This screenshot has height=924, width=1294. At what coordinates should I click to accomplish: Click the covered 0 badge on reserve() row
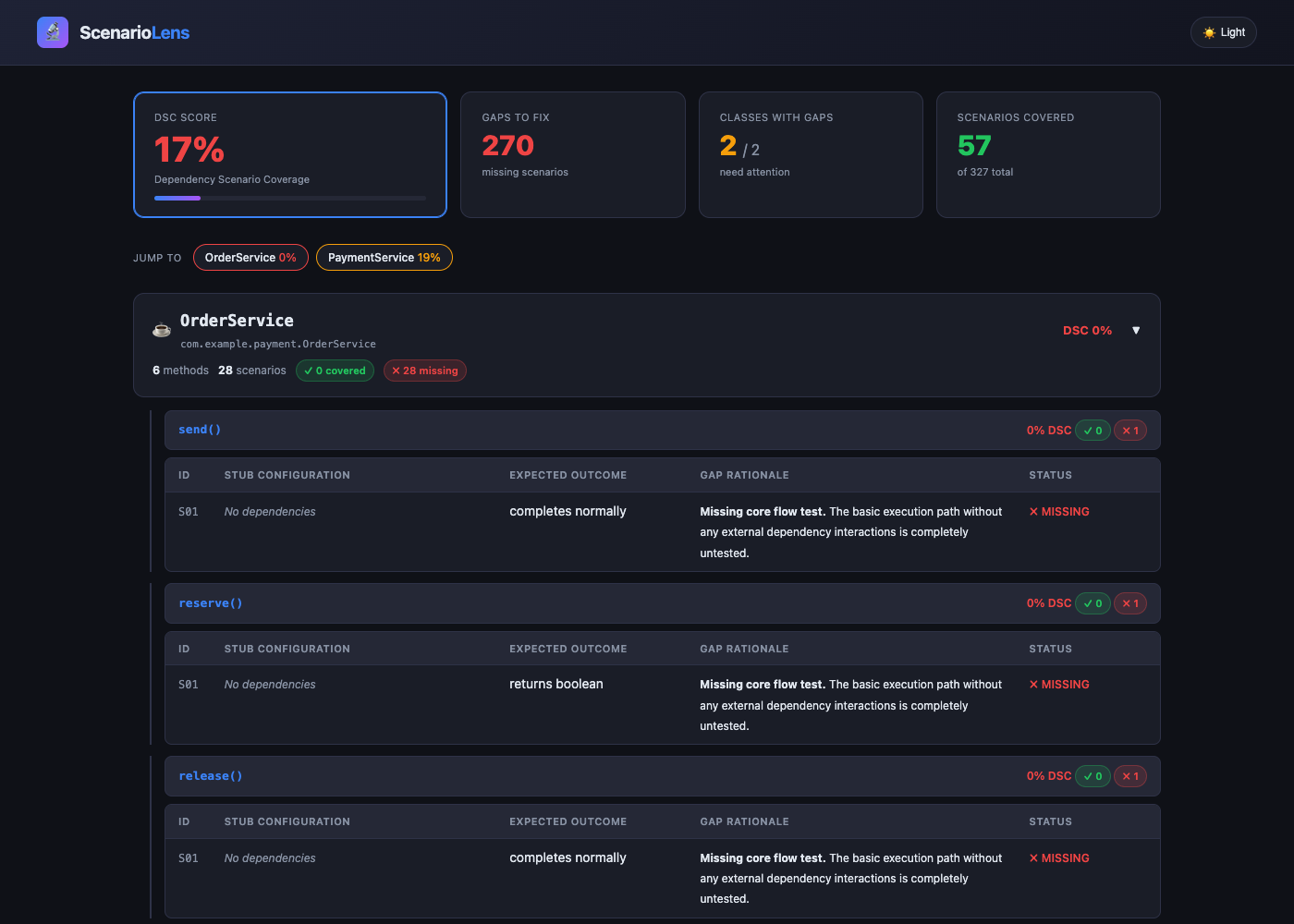[x=1093, y=603]
